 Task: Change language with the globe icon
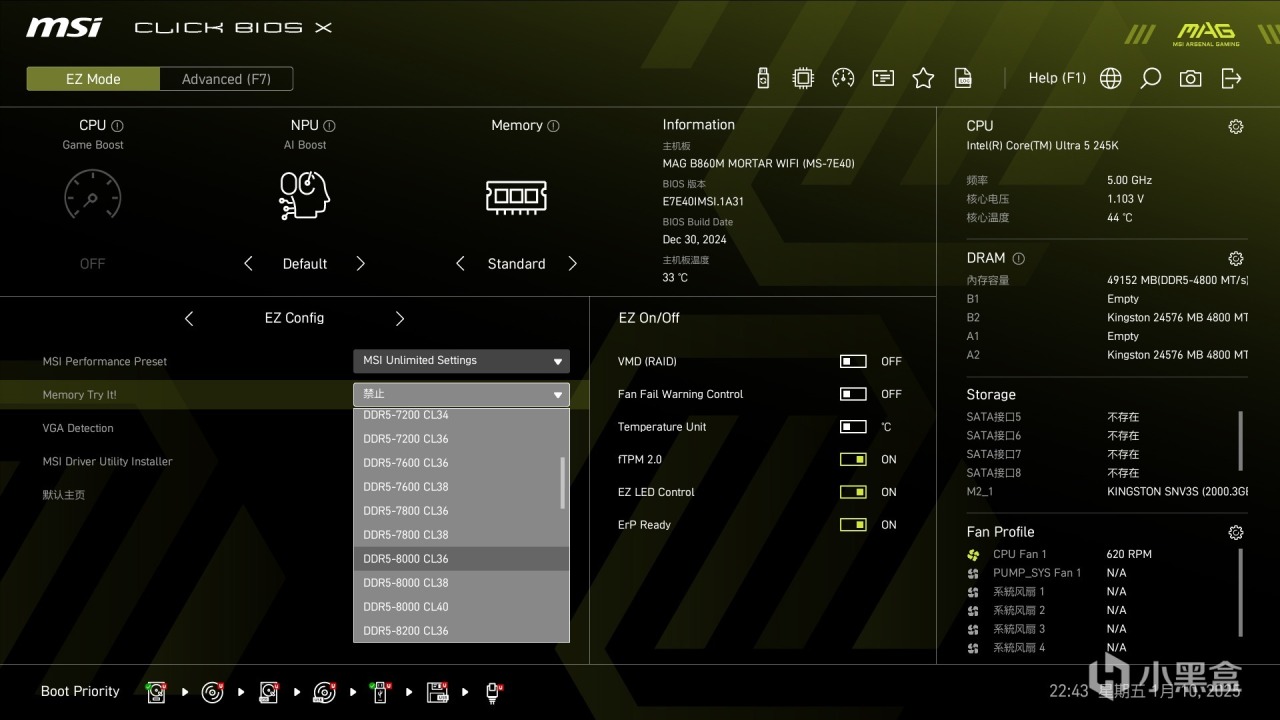tap(1111, 78)
